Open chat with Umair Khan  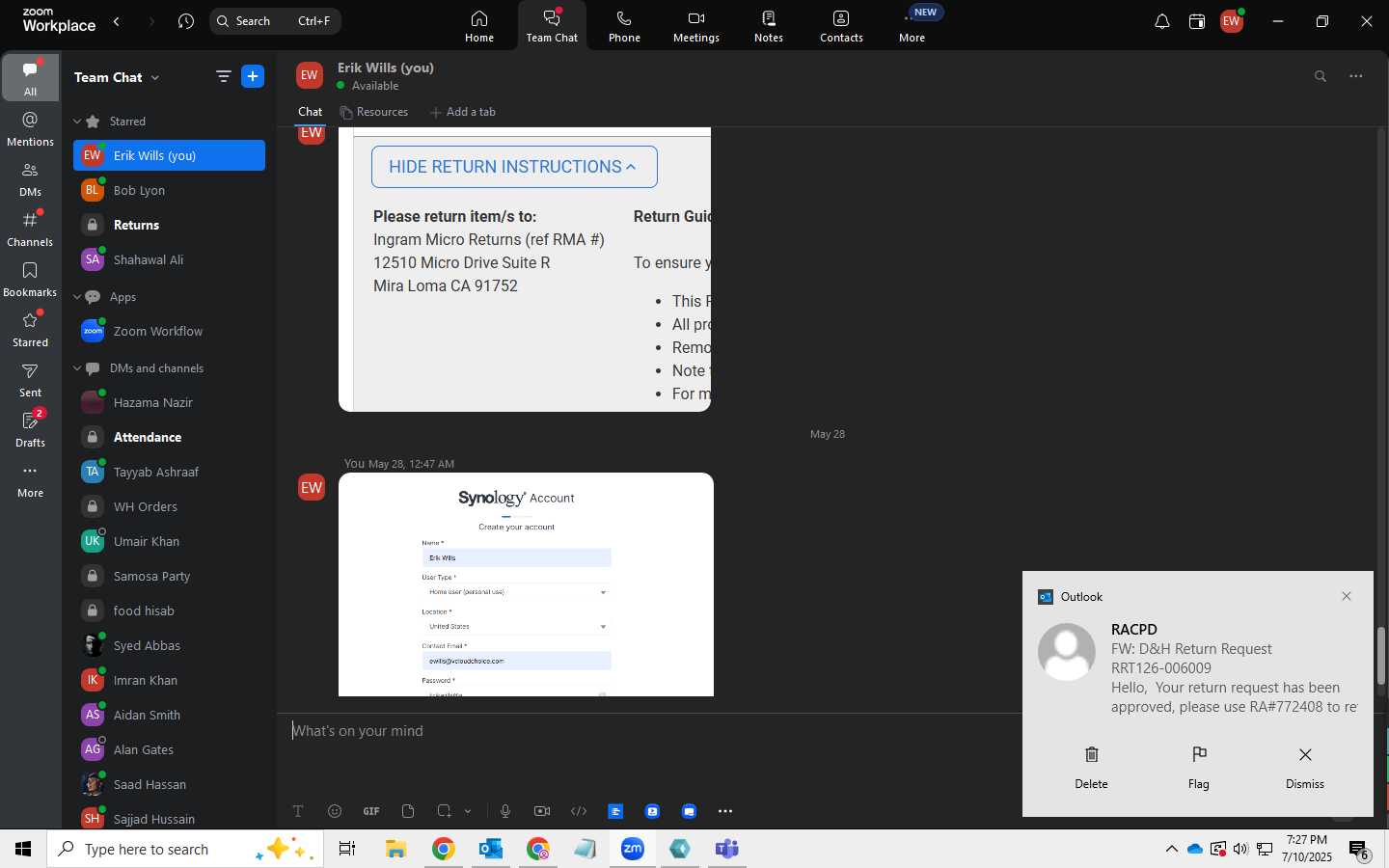(169, 541)
